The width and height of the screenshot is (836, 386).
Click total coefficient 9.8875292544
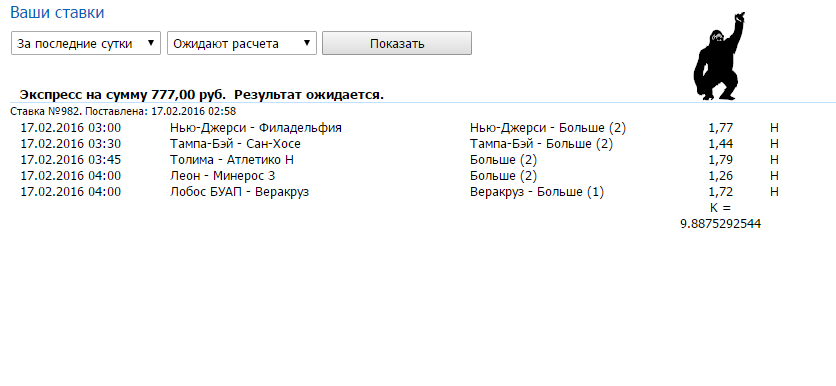coord(721,224)
